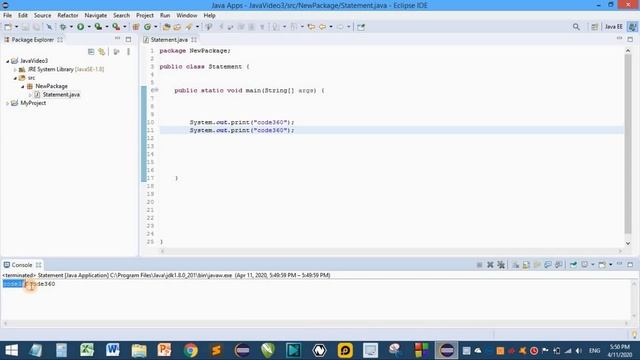Viewport: 640px width, 360px height.
Task: Open Package Explorer View Menu
Action: pyautogui.click(x=128, y=52)
